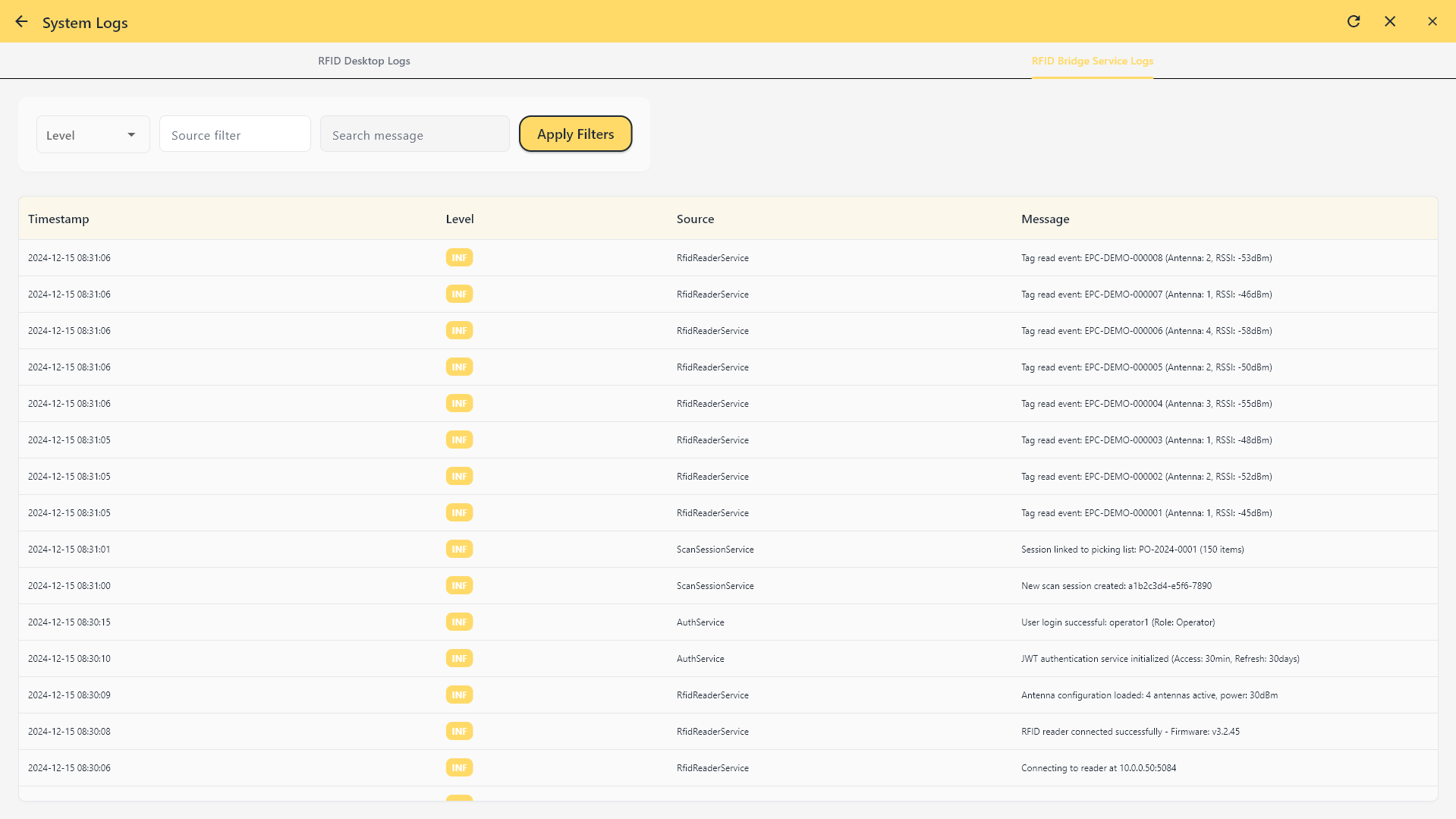Switch to RFID Desktop Logs tab
Image resolution: width=1456 pixels, height=819 pixels.
point(363,61)
